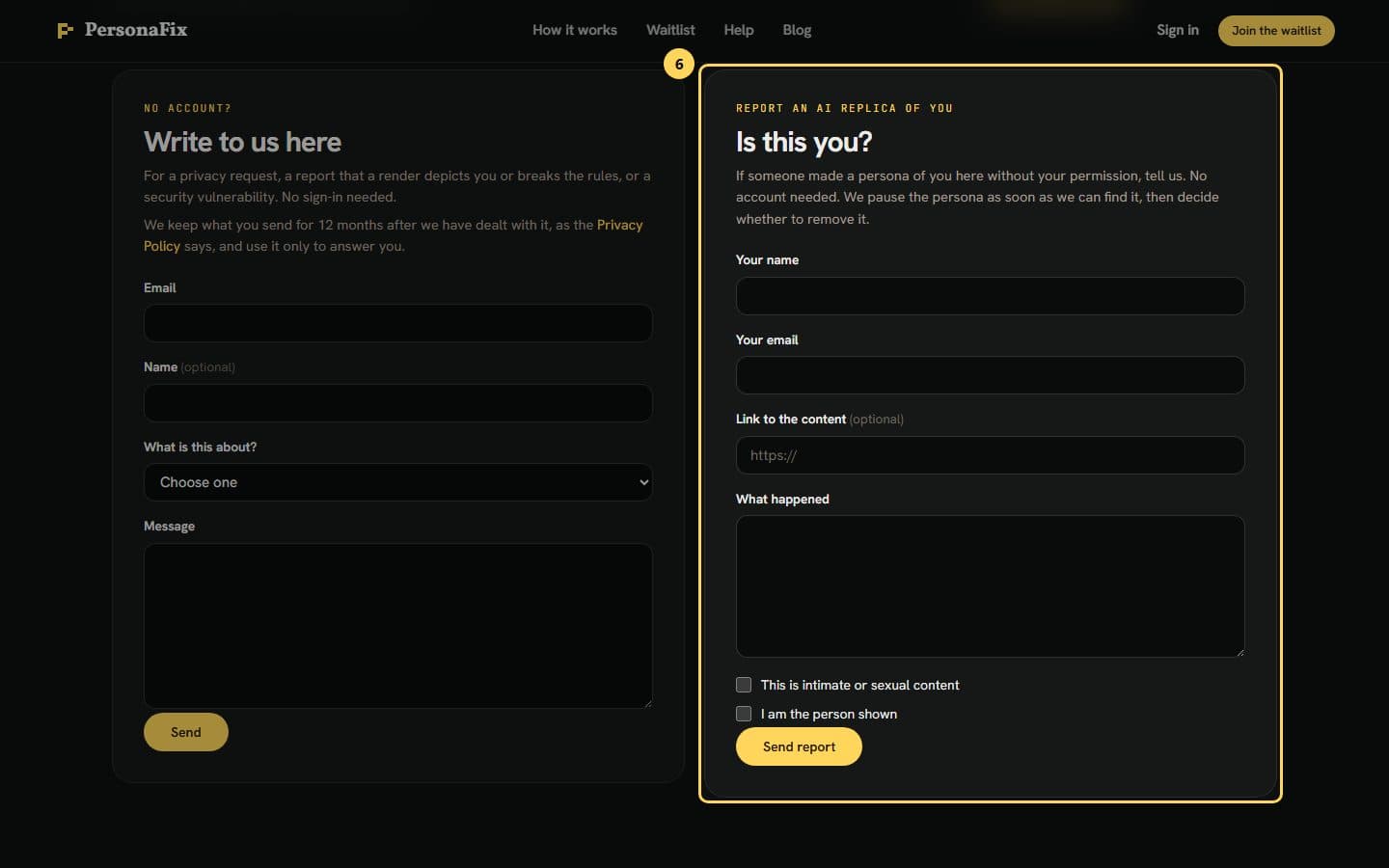Go to the Waitlist nav item
The image size is (1389, 868).
coord(670,30)
